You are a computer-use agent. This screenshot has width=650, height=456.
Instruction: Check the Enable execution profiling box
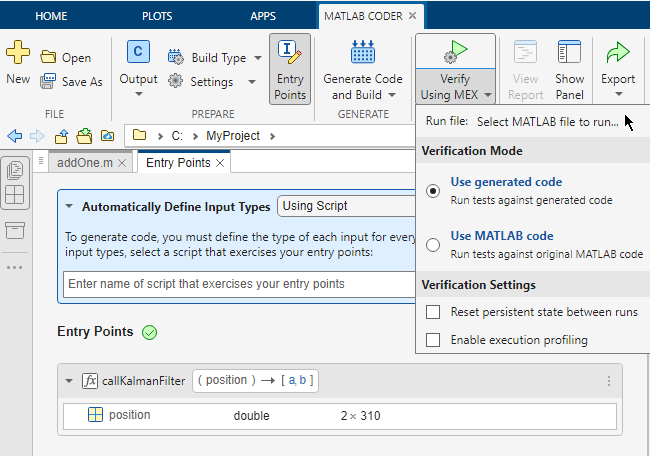pos(433,340)
